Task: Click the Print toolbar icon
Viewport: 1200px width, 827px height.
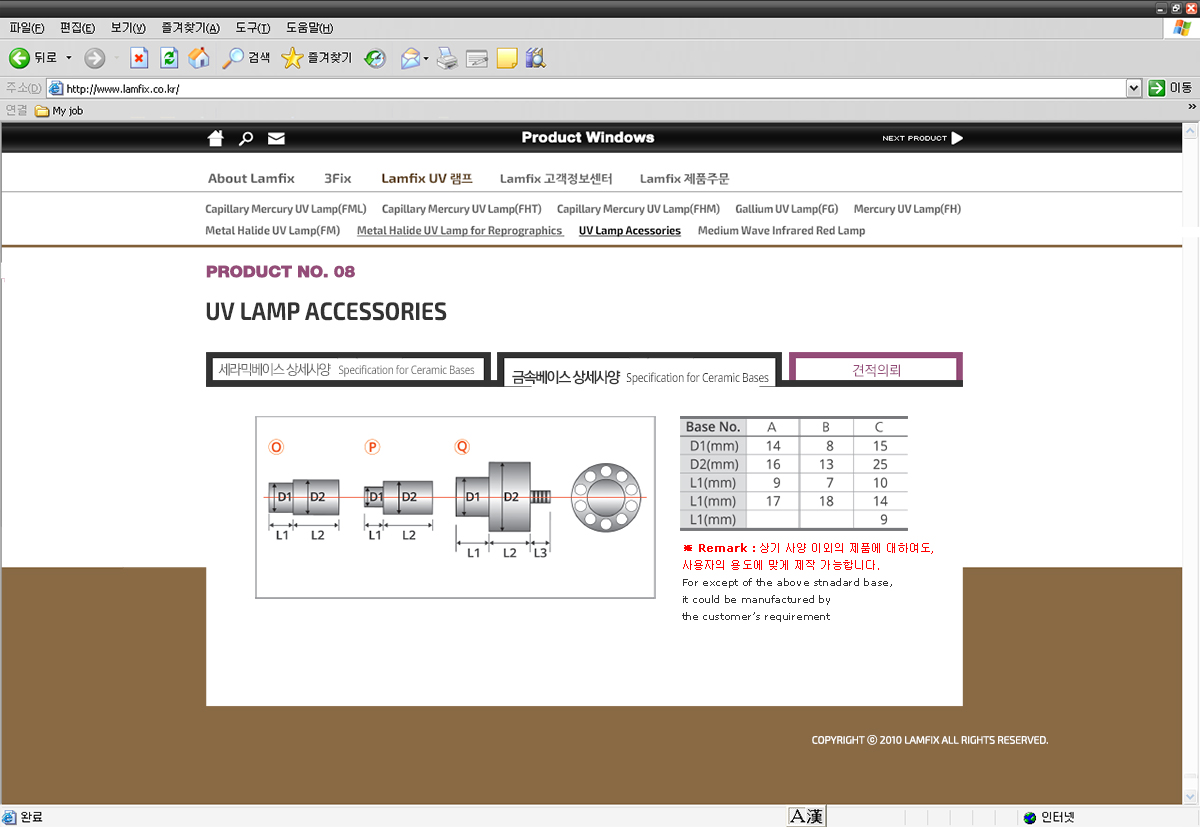Action: tap(447, 58)
